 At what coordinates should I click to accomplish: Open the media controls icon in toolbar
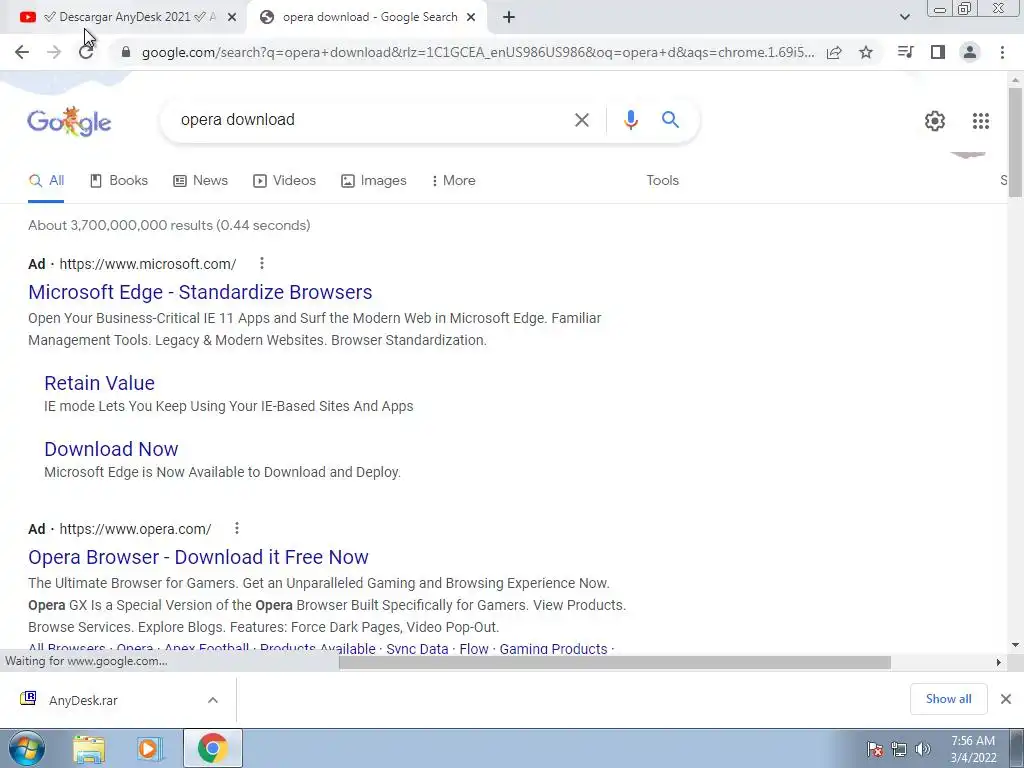pos(906,52)
